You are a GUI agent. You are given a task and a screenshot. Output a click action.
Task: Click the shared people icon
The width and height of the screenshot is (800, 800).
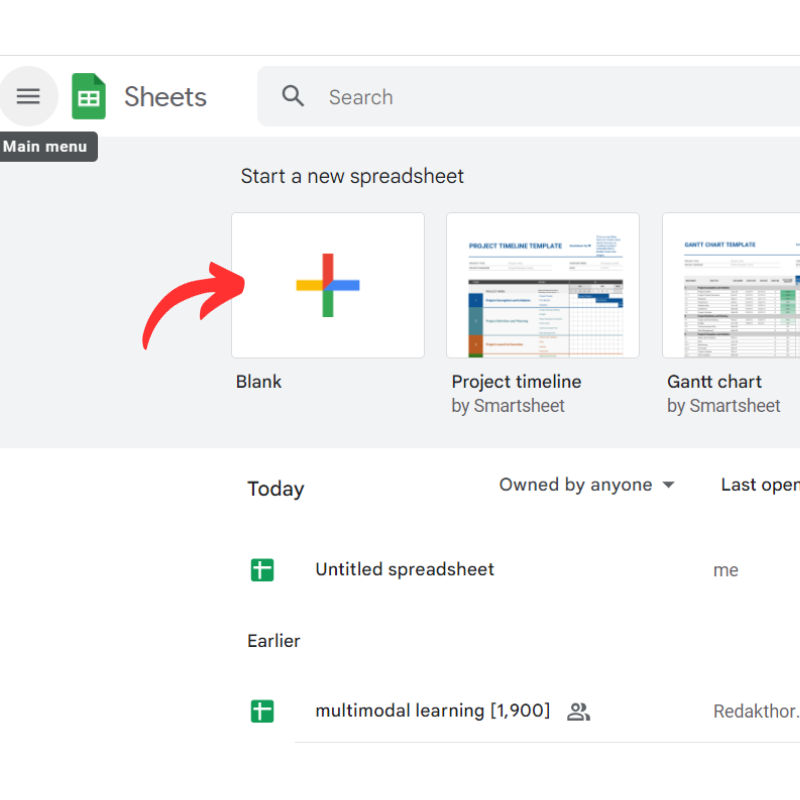(x=579, y=712)
